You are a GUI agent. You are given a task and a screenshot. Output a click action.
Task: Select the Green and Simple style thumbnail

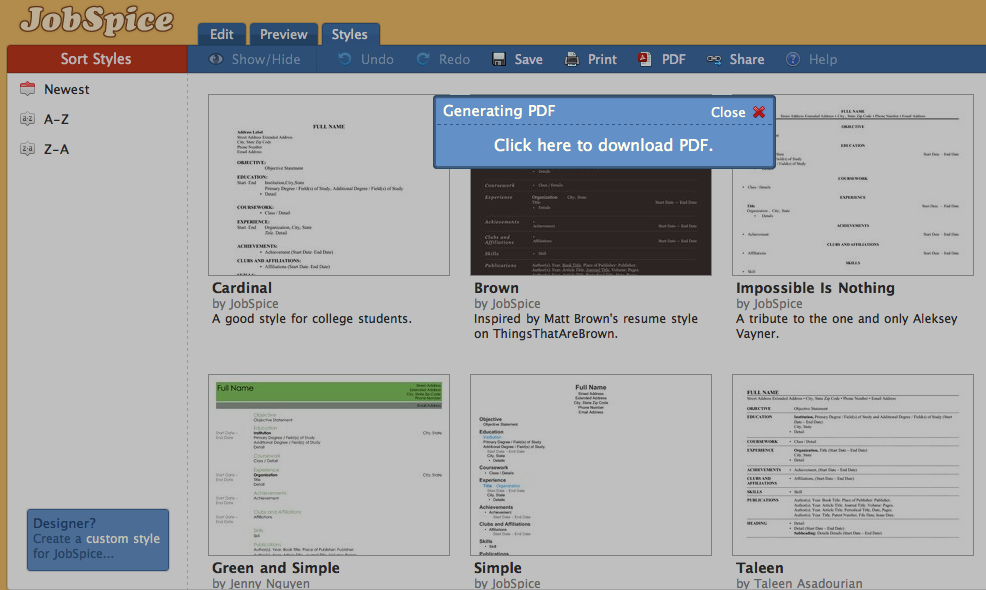click(x=329, y=465)
